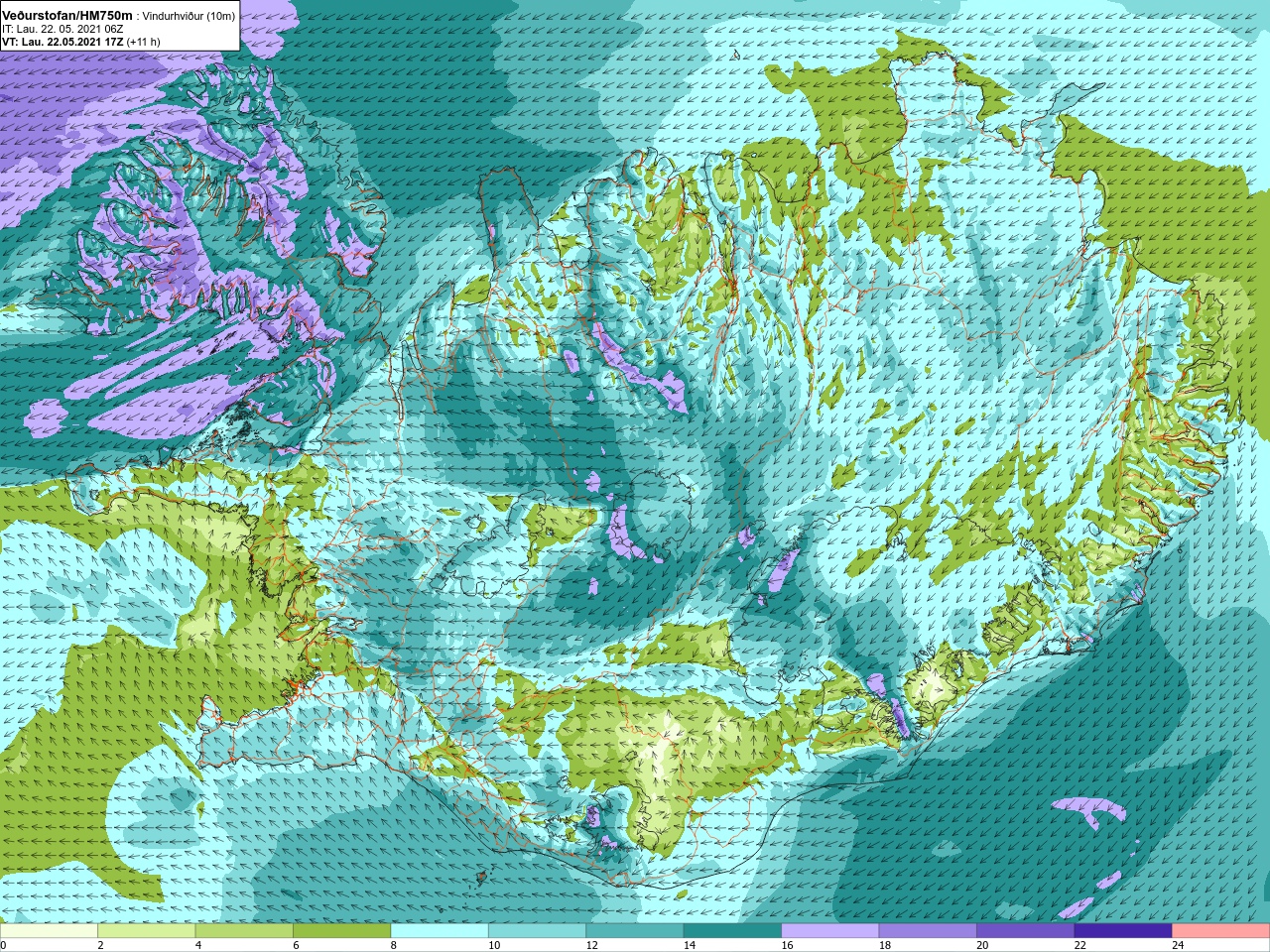Select the pale yellow 0–2 legend swatch
The height and width of the screenshot is (952, 1270).
[x=49, y=931]
